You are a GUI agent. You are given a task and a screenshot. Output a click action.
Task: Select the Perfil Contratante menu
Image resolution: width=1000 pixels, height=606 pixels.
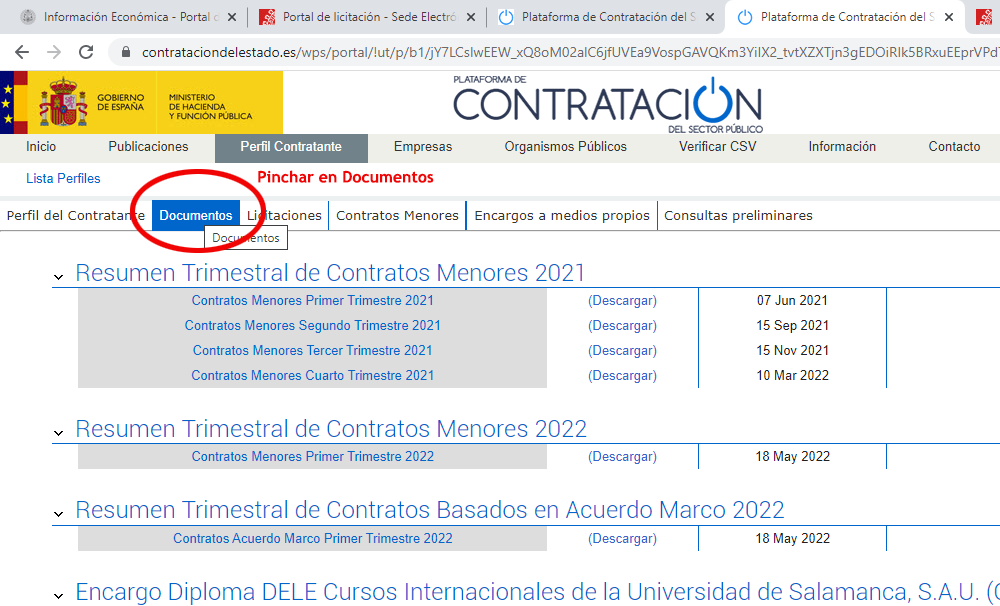291,148
